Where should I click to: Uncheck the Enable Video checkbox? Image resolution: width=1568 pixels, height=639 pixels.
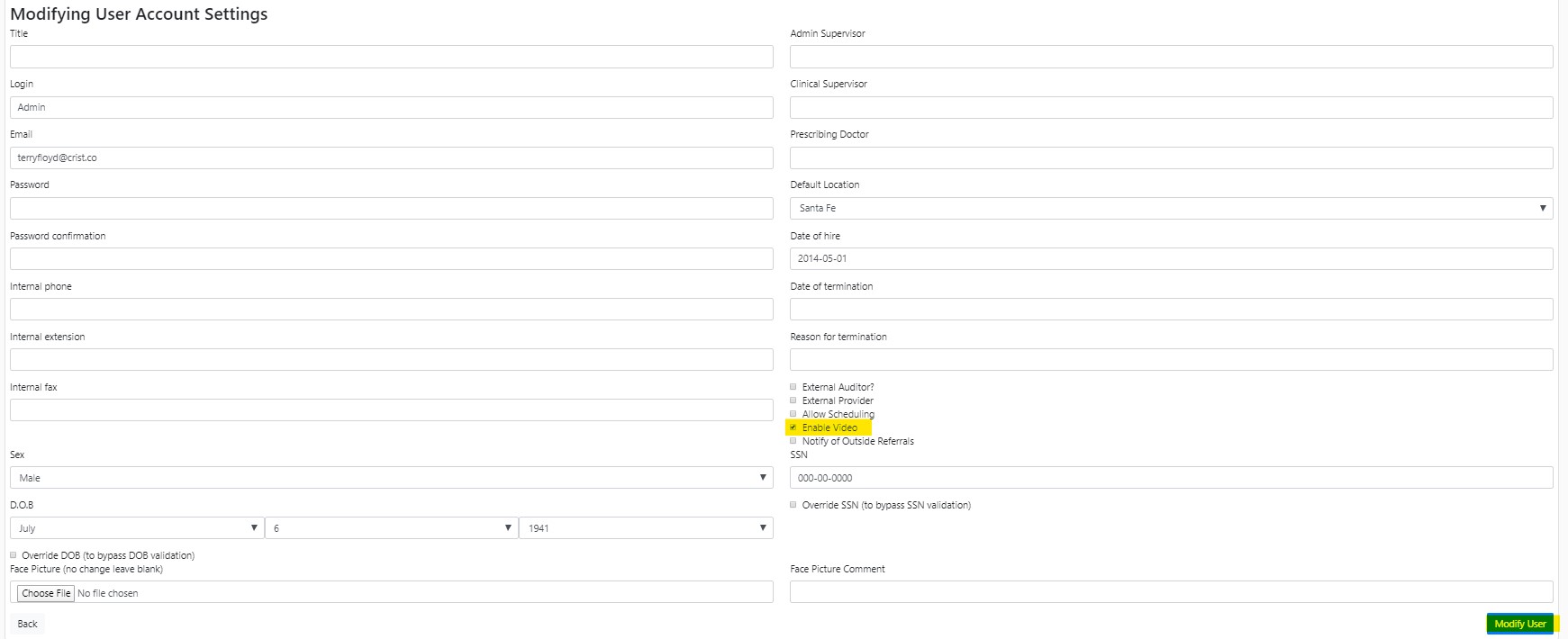click(x=793, y=427)
